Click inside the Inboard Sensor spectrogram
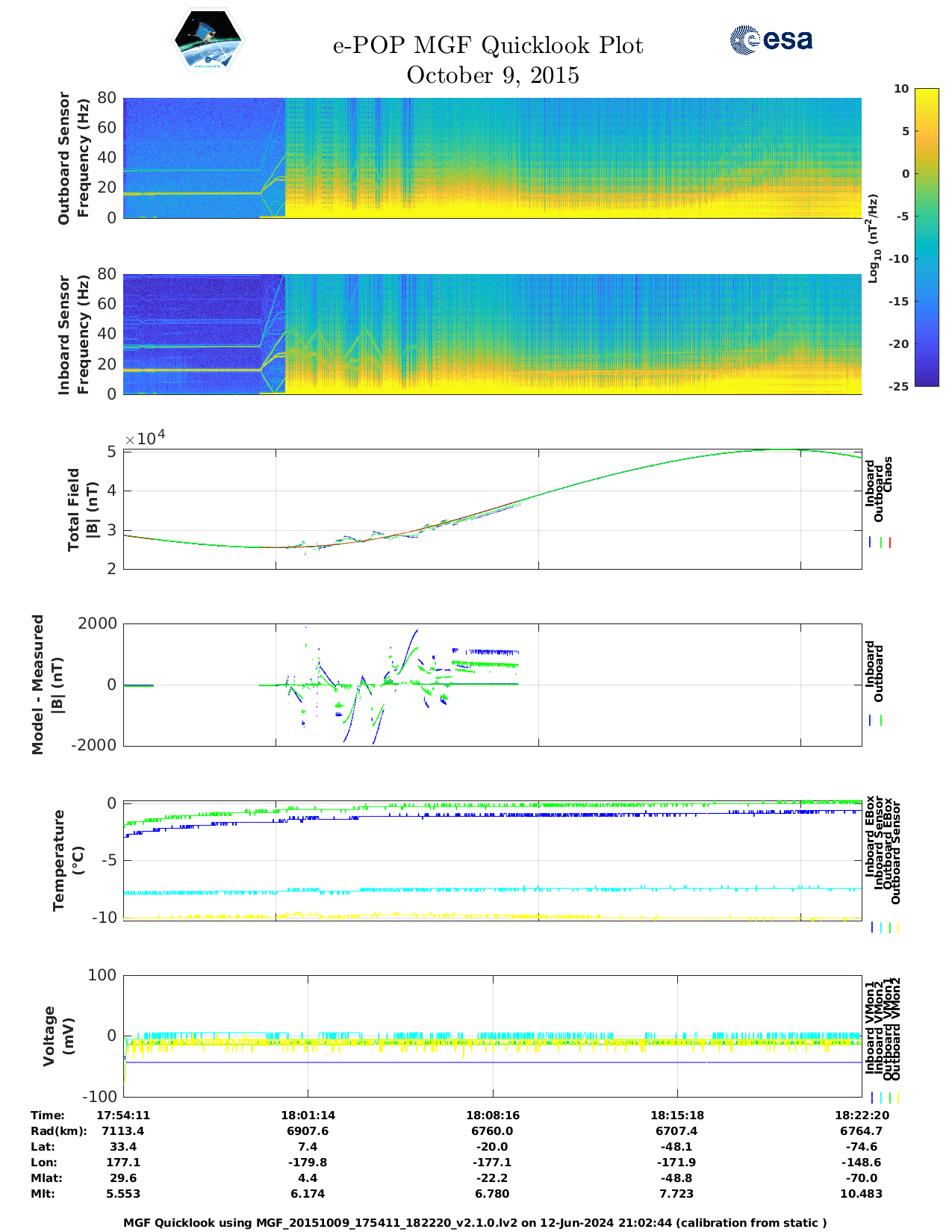This screenshot has width=952, height=1232. coord(492,334)
